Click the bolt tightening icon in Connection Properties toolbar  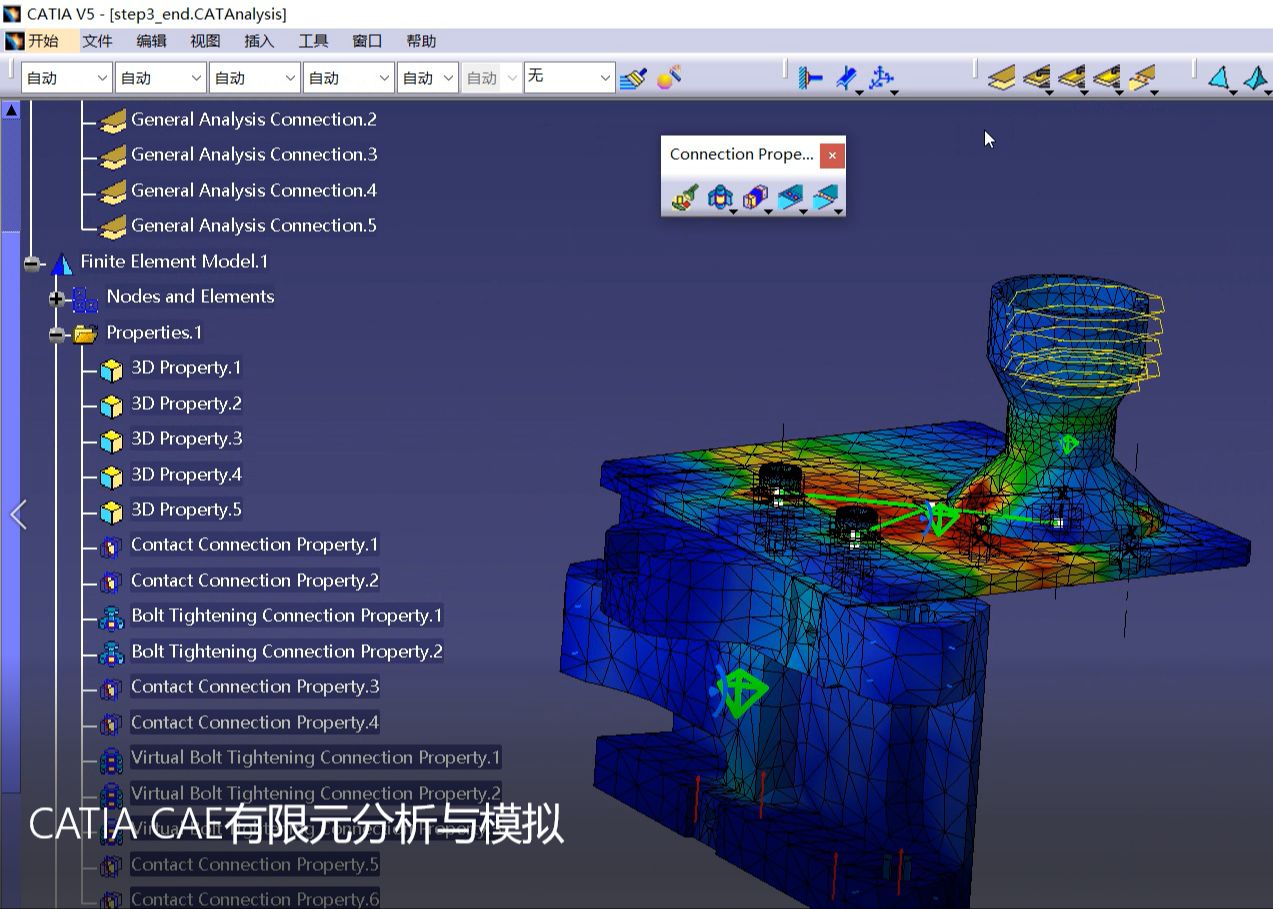tap(719, 198)
